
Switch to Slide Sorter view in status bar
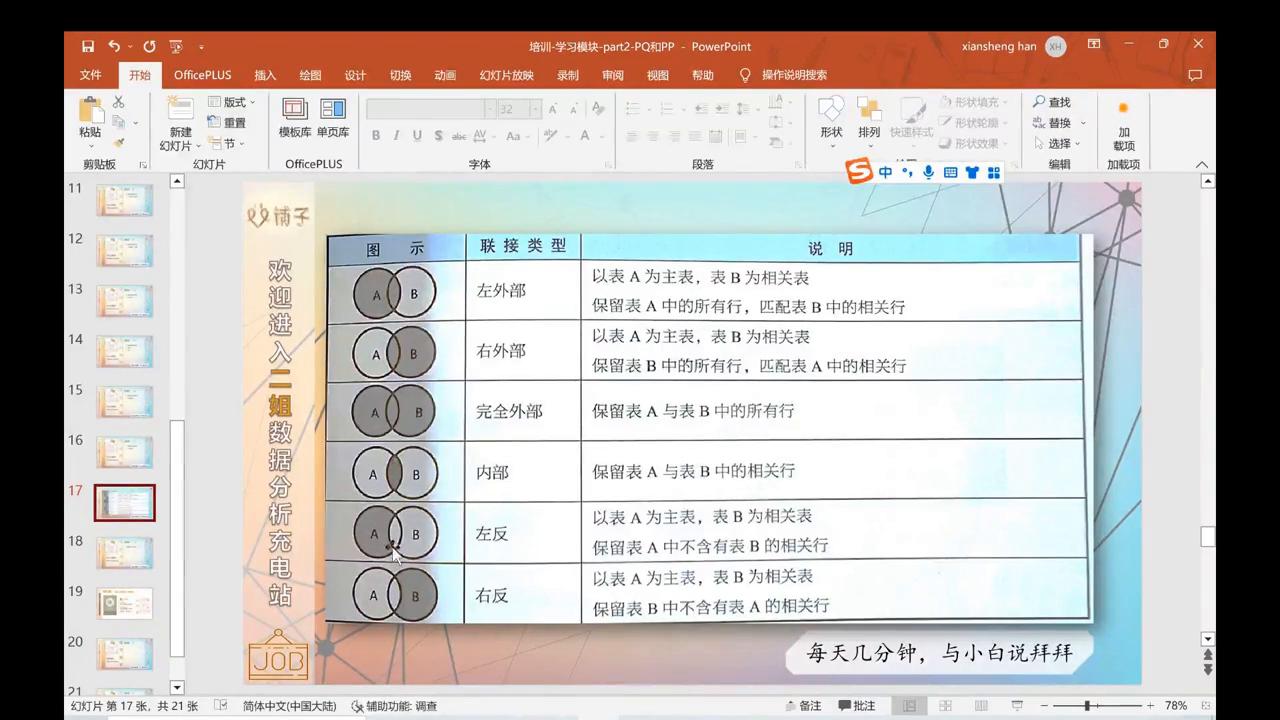pos(946,706)
